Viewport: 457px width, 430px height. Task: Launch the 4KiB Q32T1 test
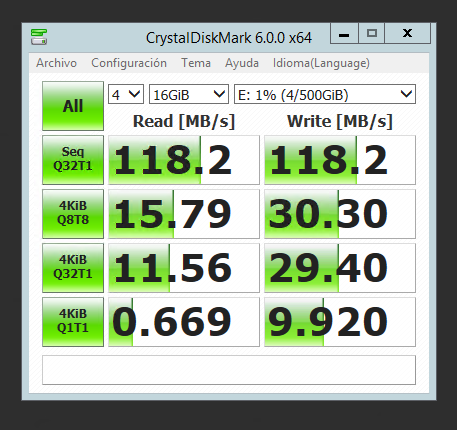(73, 268)
